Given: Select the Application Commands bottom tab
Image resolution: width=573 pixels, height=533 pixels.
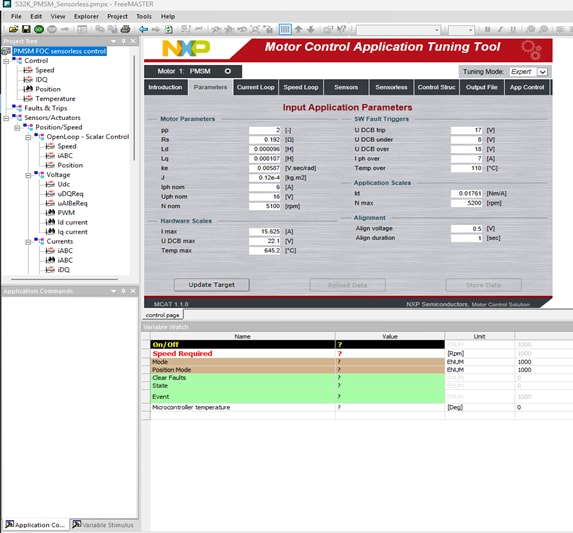Looking at the screenshot, I should coord(35,525).
